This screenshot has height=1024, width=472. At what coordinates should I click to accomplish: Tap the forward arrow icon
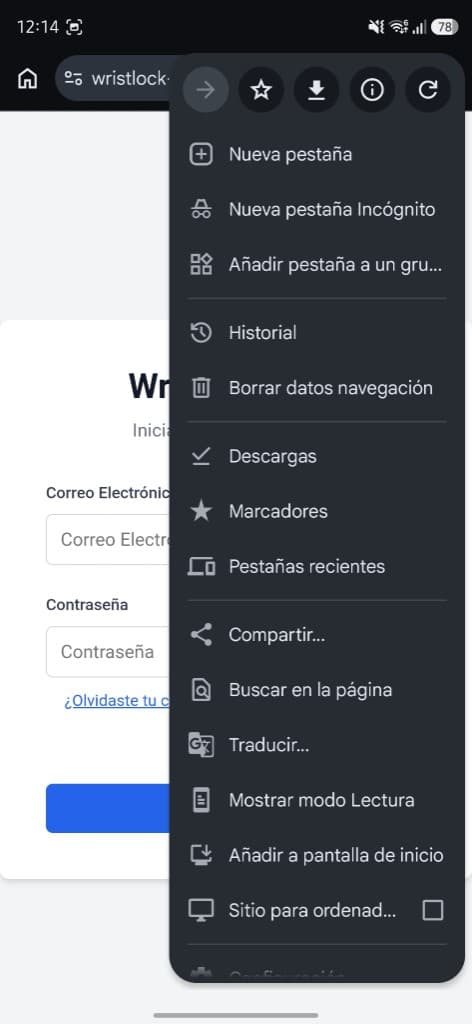[x=206, y=89]
